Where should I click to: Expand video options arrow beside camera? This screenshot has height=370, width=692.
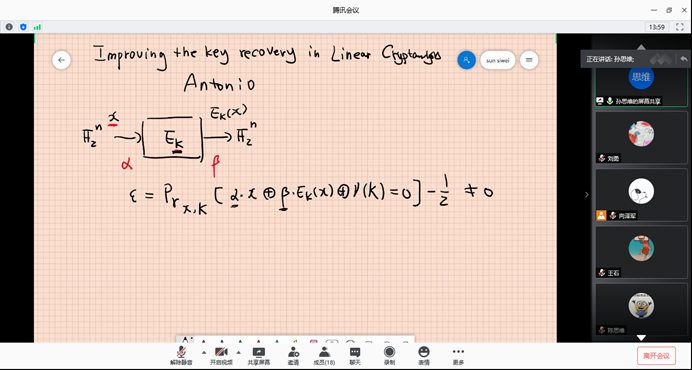[238, 352]
